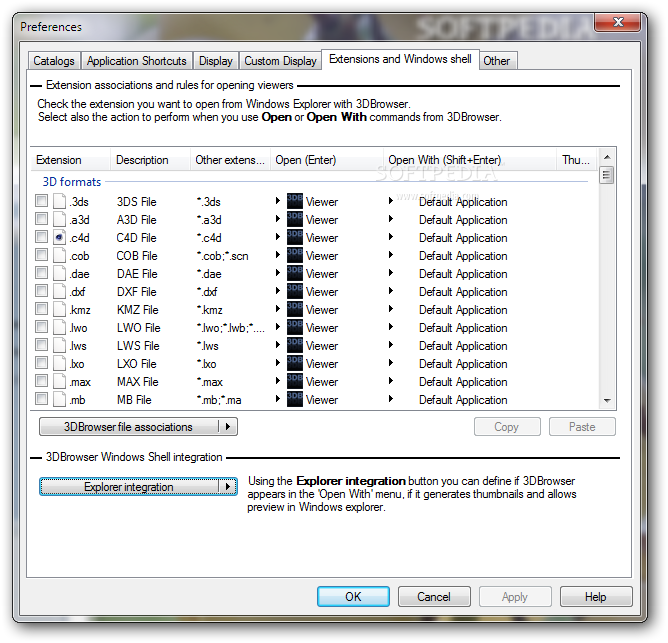Viewport: 668px width, 643px height.
Task: Expand the Open (Enter) arrow for .mb
Action: click(278, 398)
